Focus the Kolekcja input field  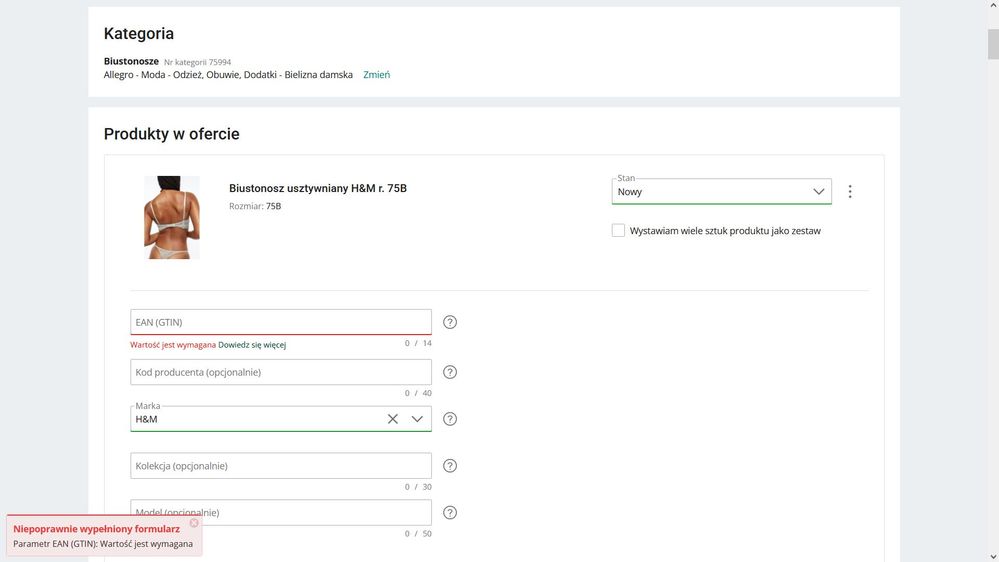281,466
